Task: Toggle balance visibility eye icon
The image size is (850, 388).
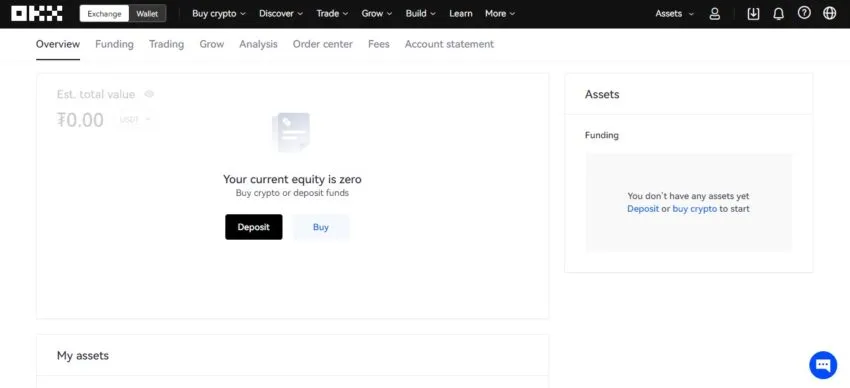Action: pos(149,94)
